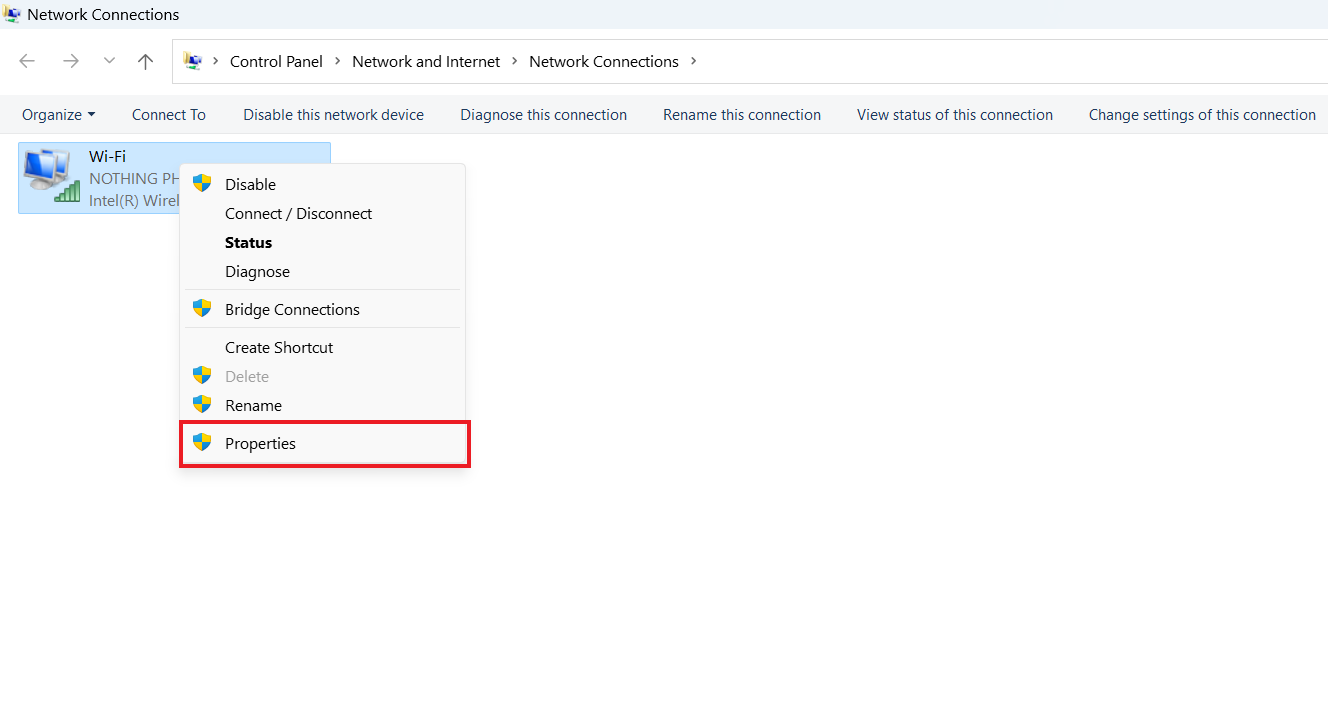The width and height of the screenshot is (1328, 721).
Task: Click the Forward navigation arrow
Action: pyautogui.click(x=70, y=61)
